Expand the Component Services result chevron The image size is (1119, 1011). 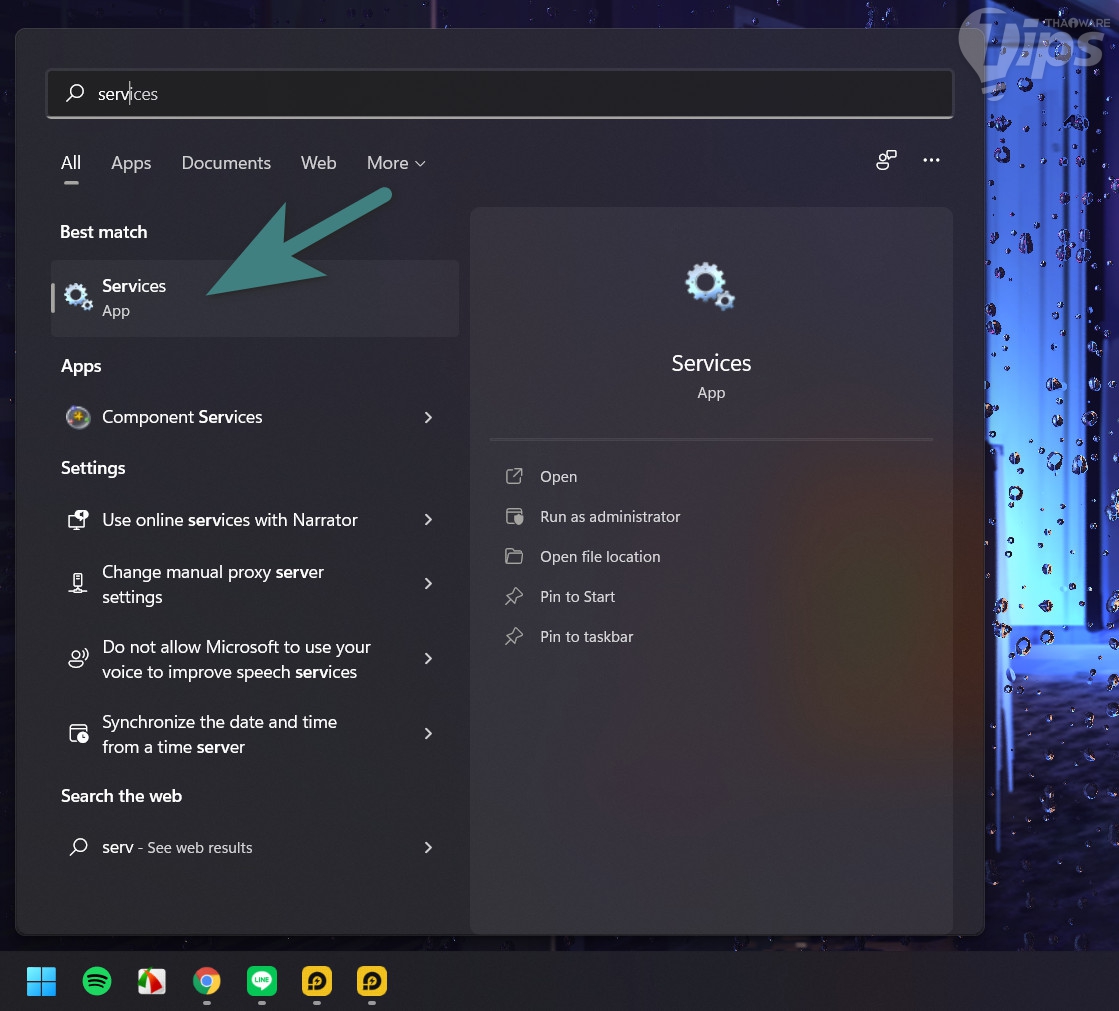[428, 417]
